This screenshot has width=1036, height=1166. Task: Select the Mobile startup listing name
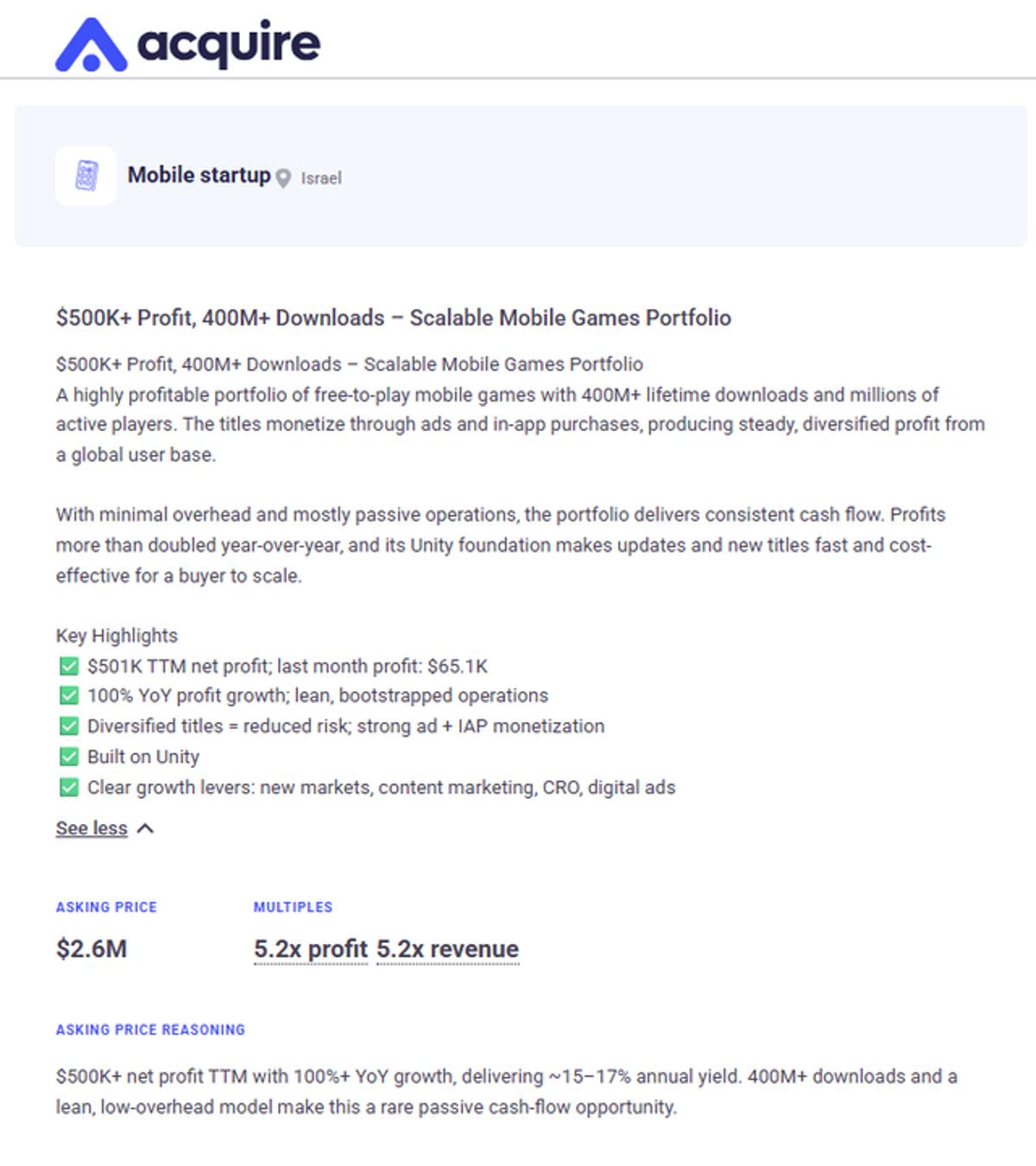tap(199, 175)
